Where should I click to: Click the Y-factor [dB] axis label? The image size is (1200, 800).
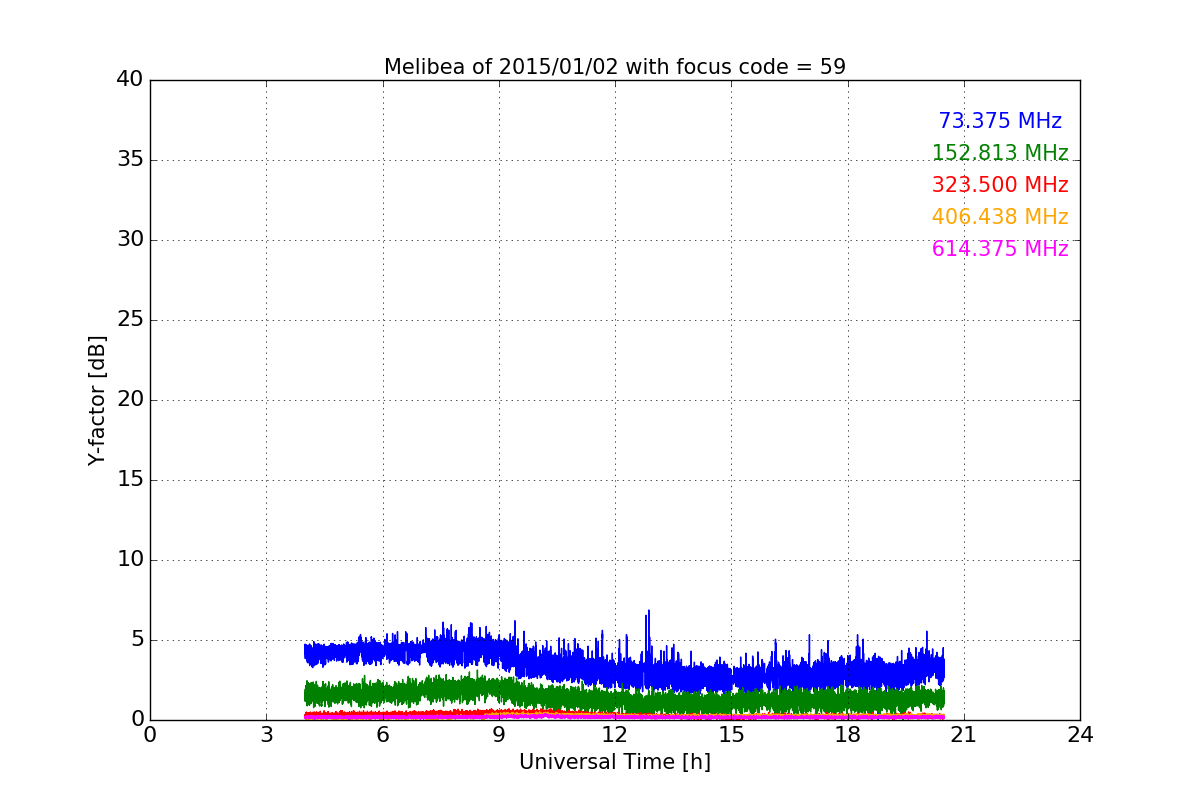point(97,400)
